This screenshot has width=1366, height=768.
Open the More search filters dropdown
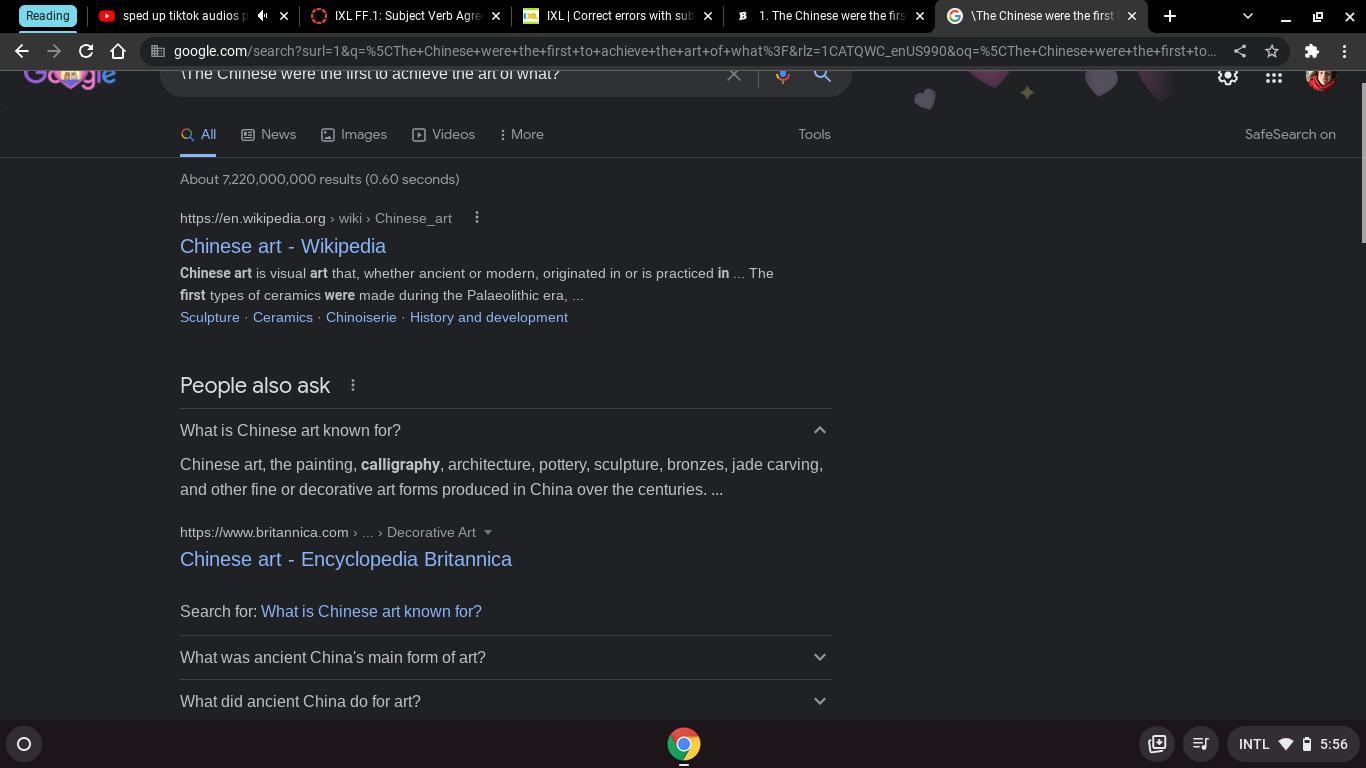click(521, 134)
